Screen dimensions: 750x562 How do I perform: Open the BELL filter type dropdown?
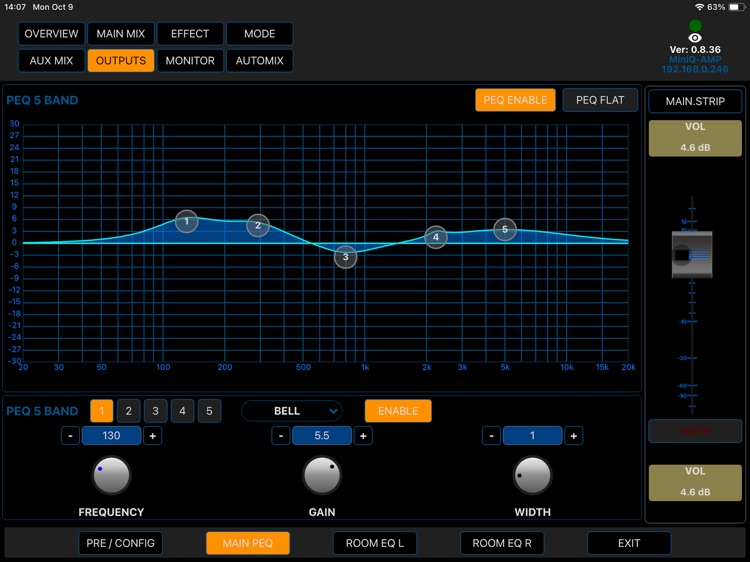click(x=292, y=411)
